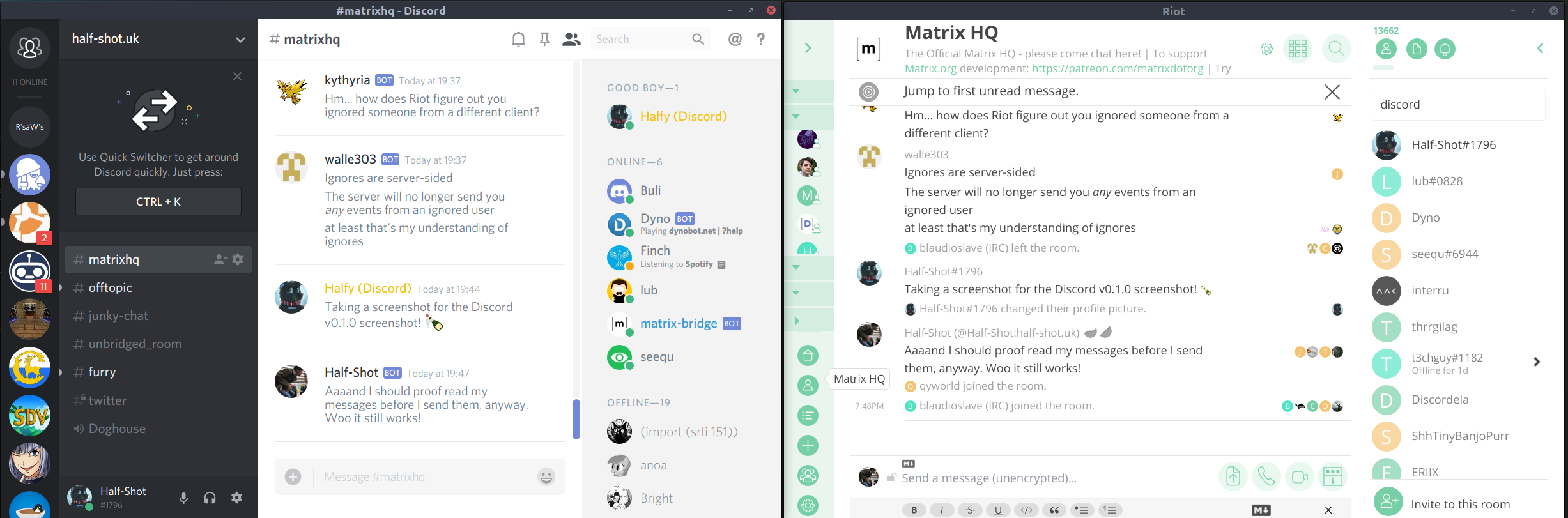Collapse first Riot room section arrow
Image resolution: width=1568 pixels, height=518 pixels.
(796, 91)
